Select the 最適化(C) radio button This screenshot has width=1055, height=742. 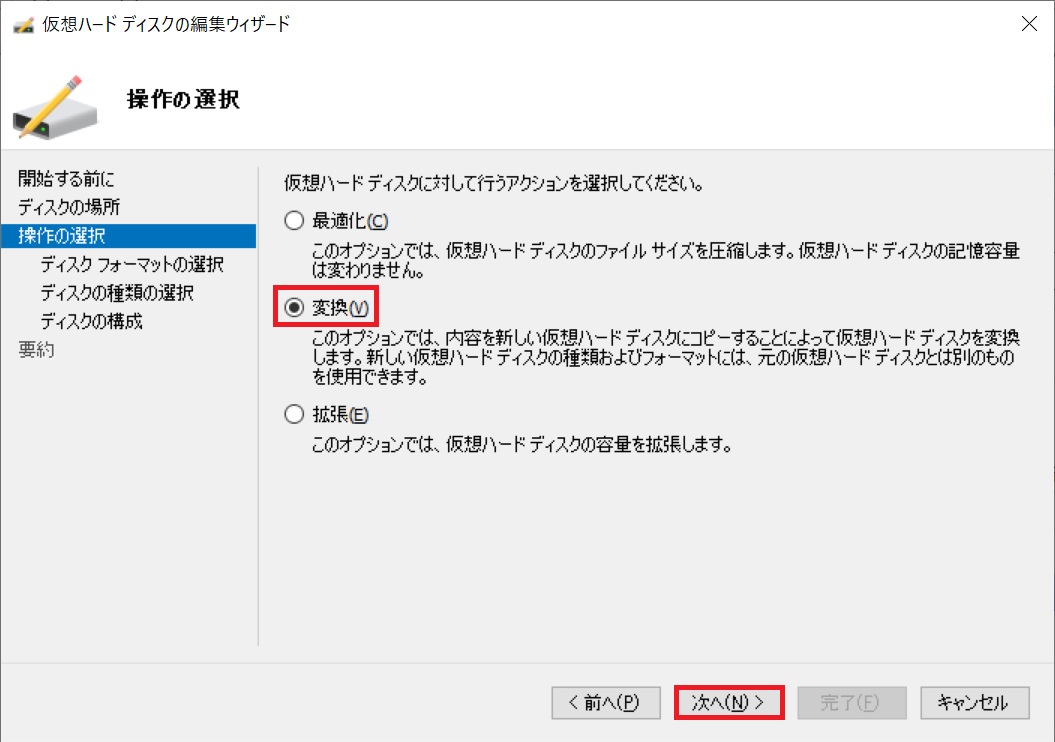[x=336, y=221]
